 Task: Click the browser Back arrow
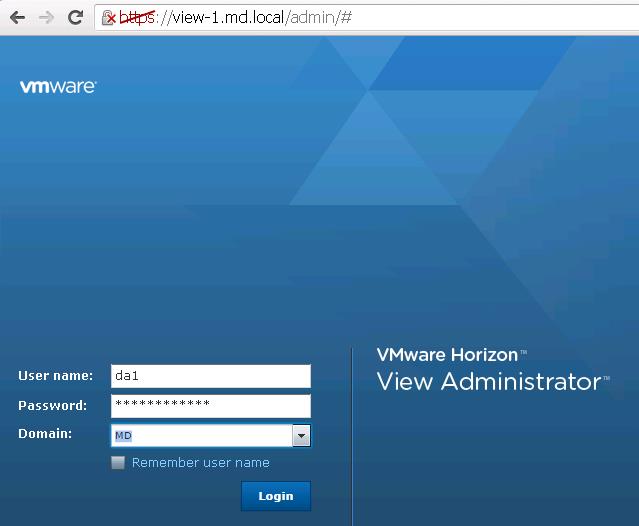tap(17, 18)
